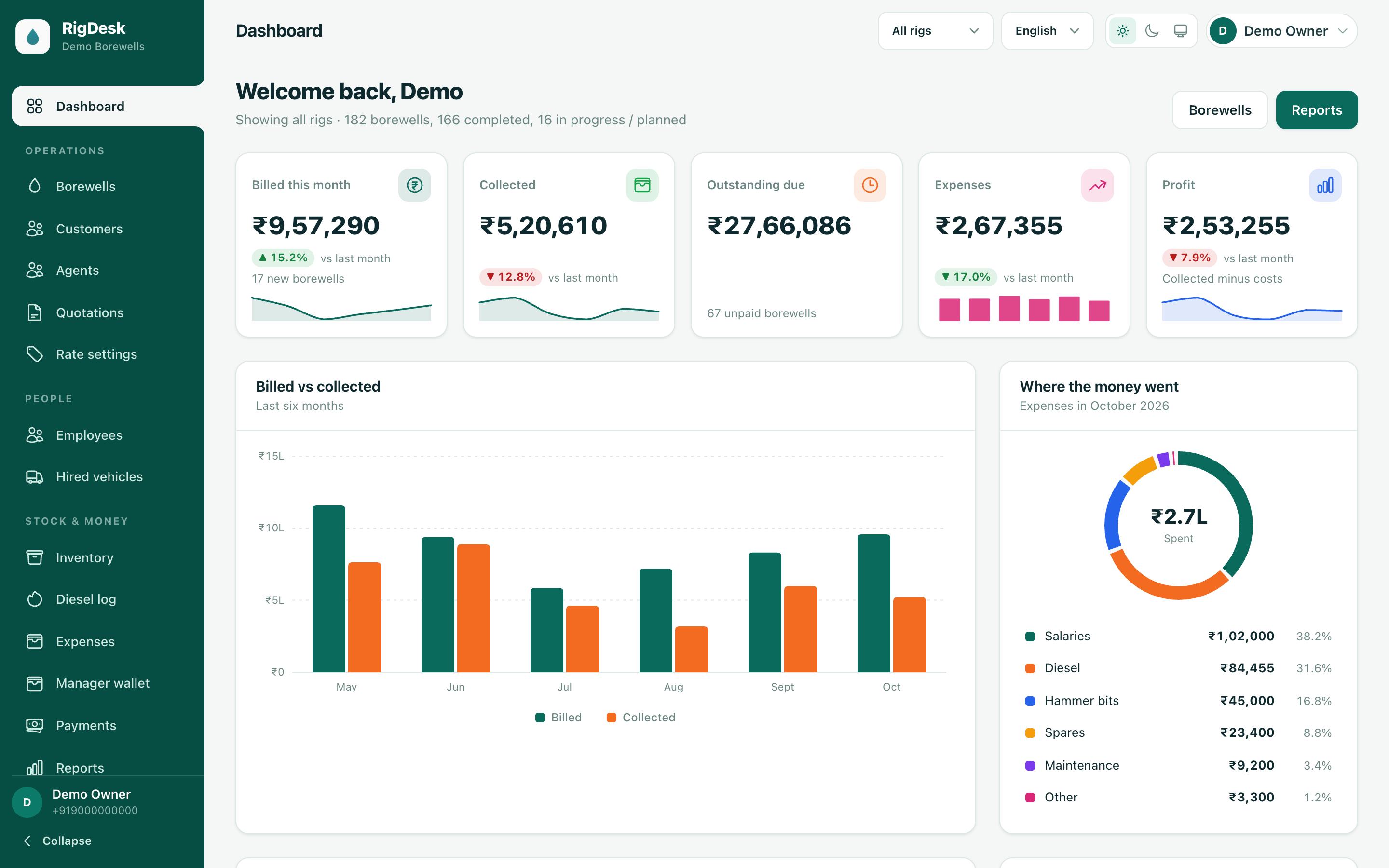Click the RigDesk water drop logo
1389x868 pixels.
33,37
